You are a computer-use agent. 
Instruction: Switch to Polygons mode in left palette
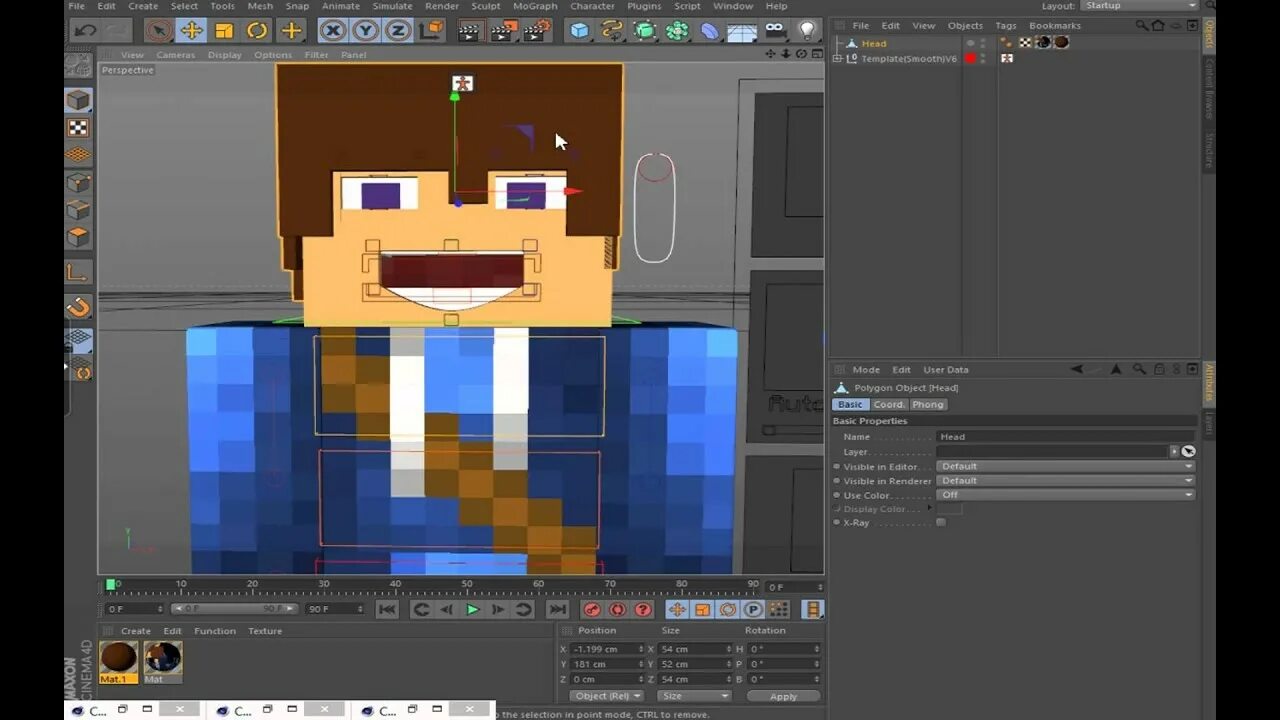pyautogui.click(x=78, y=237)
